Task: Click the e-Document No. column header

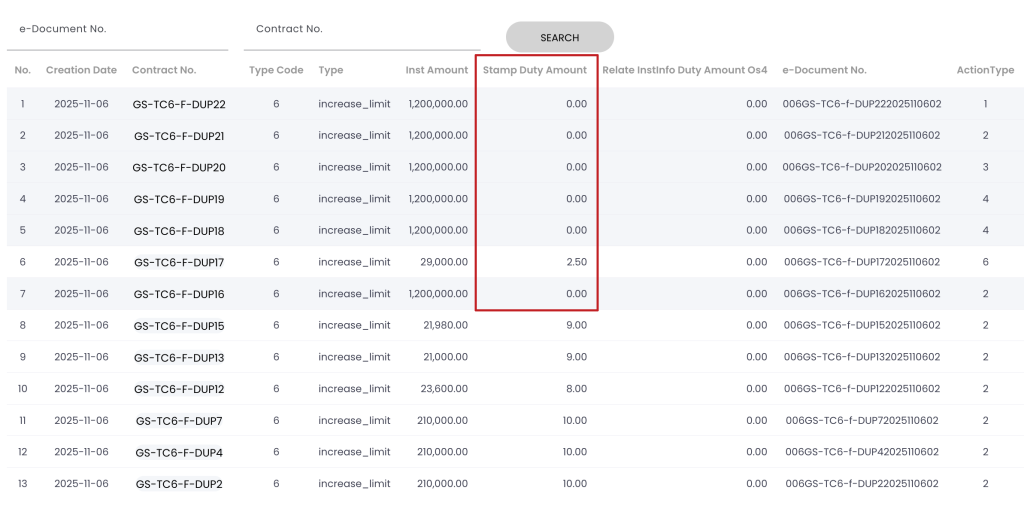Action: (x=824, y=70)
